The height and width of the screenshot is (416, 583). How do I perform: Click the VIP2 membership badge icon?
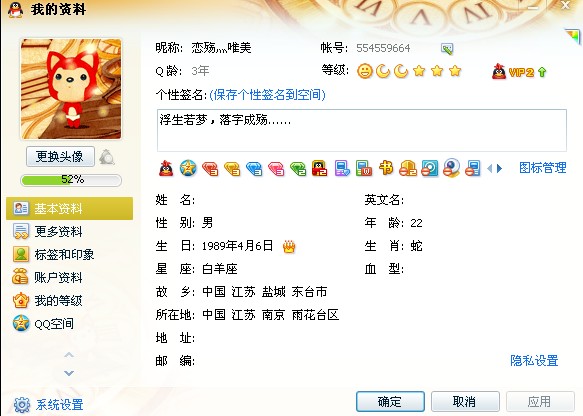coord(518,71)
